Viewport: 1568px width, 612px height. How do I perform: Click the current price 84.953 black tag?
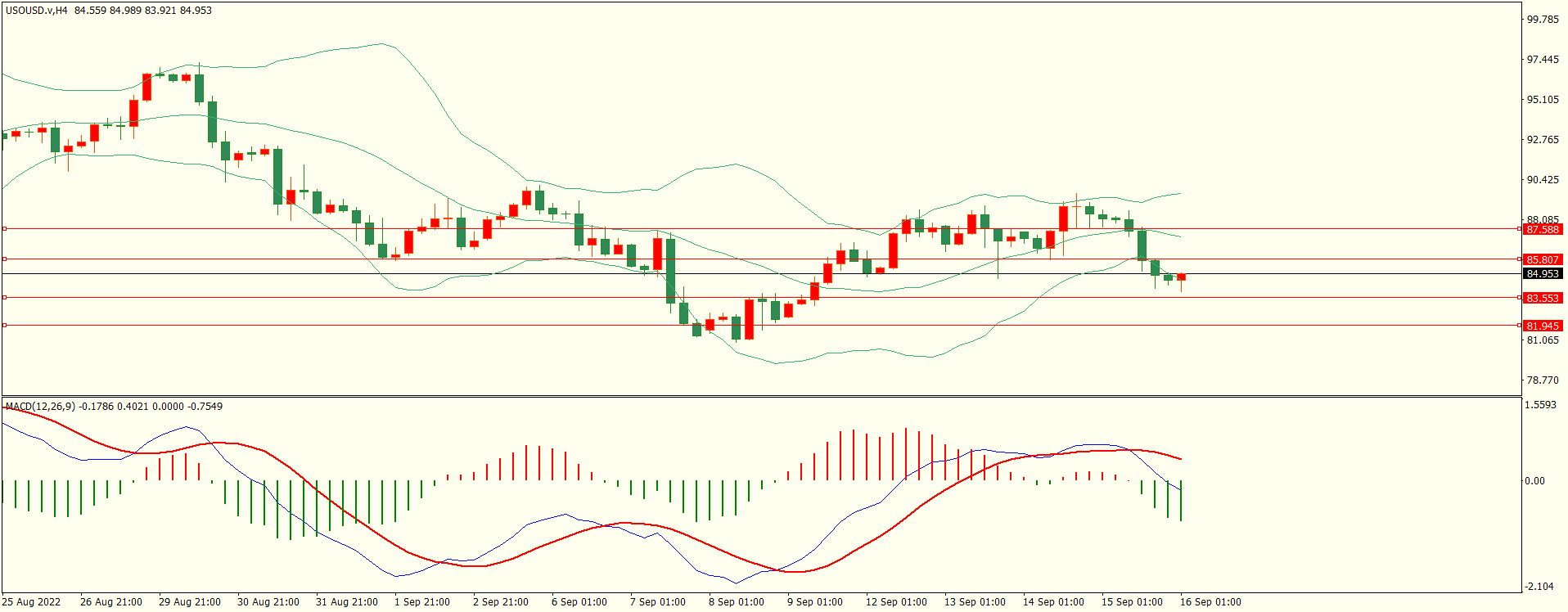pyautogui.click(x=1543, y=274)
